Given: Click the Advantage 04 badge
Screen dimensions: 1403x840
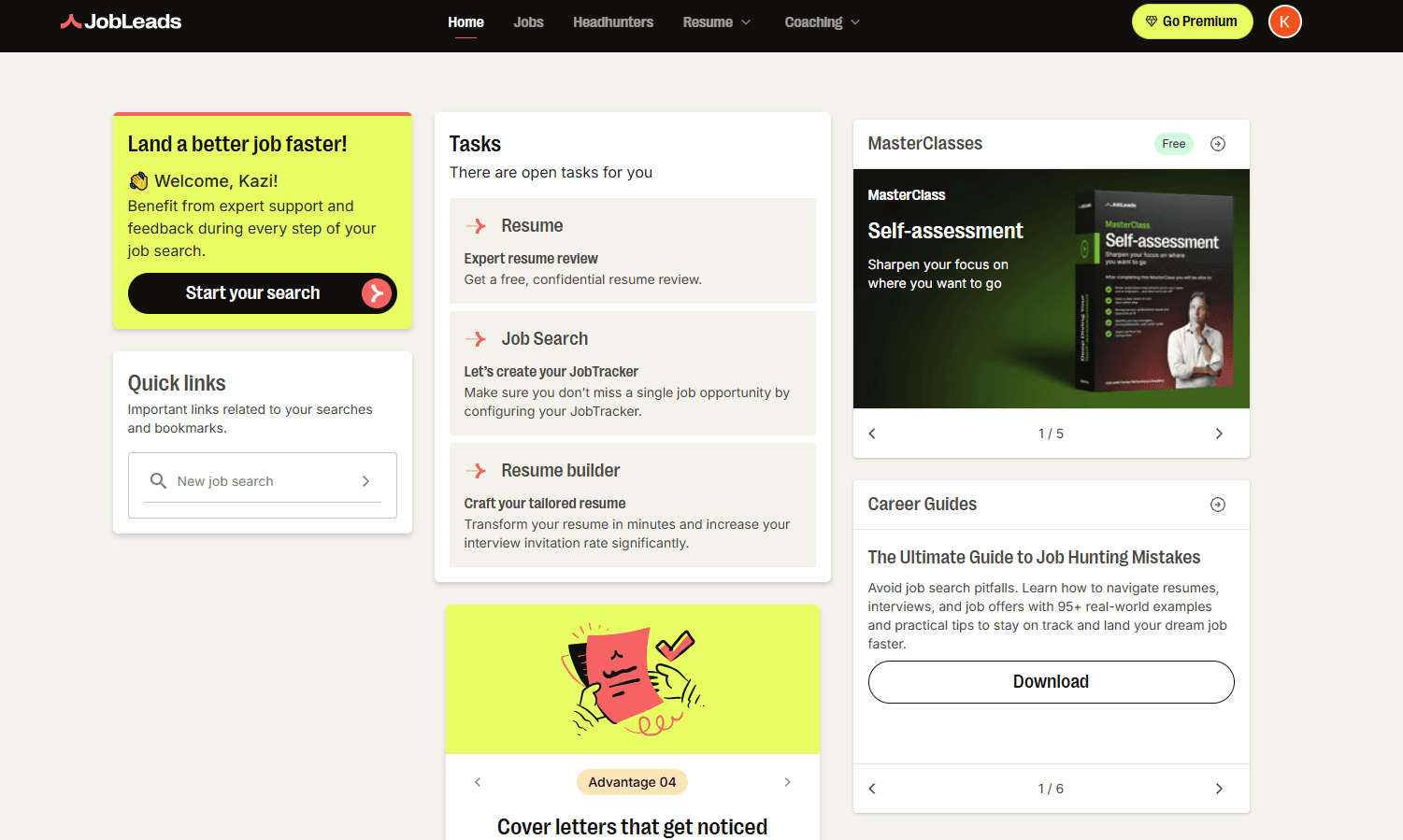Looking at the screenshot, I should [632, 782].
